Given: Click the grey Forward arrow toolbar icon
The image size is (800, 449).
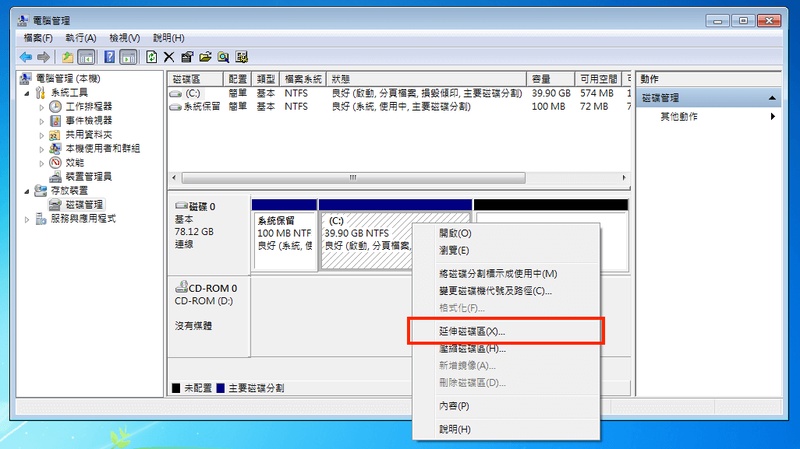Looking at the screenshot, I should (43, 57).
